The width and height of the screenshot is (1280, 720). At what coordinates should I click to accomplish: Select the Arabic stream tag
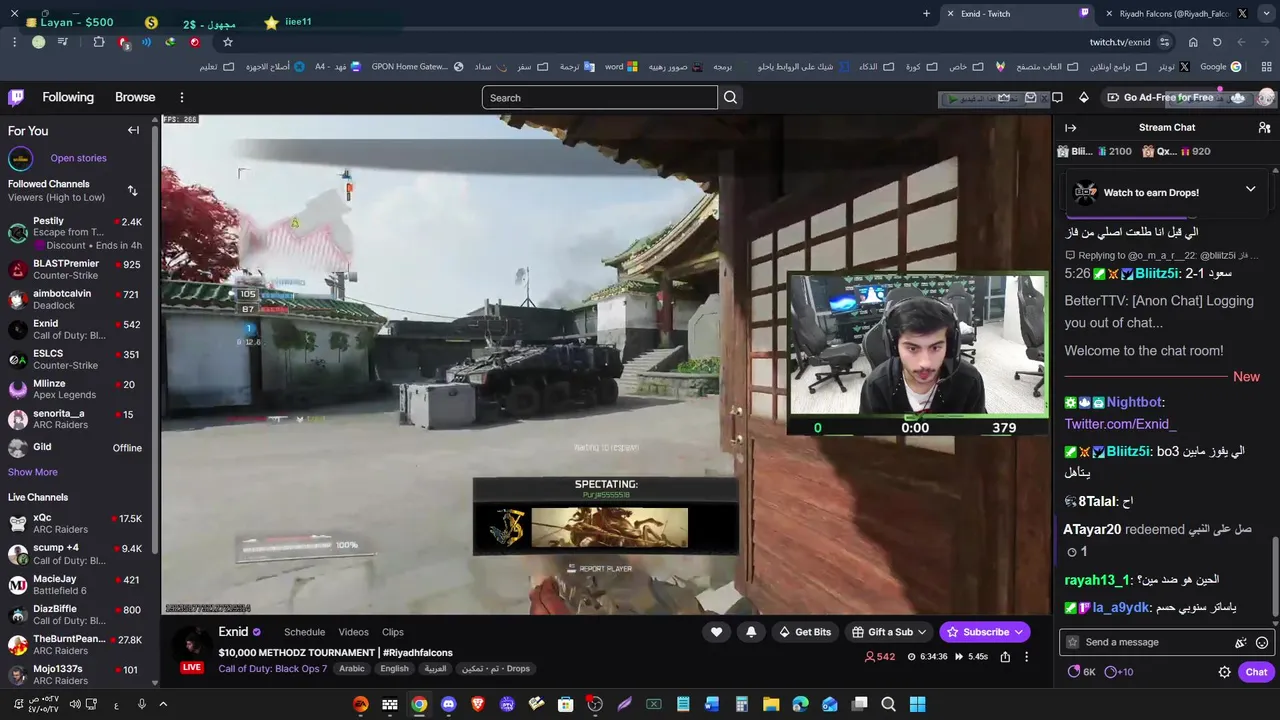point(352,669)
